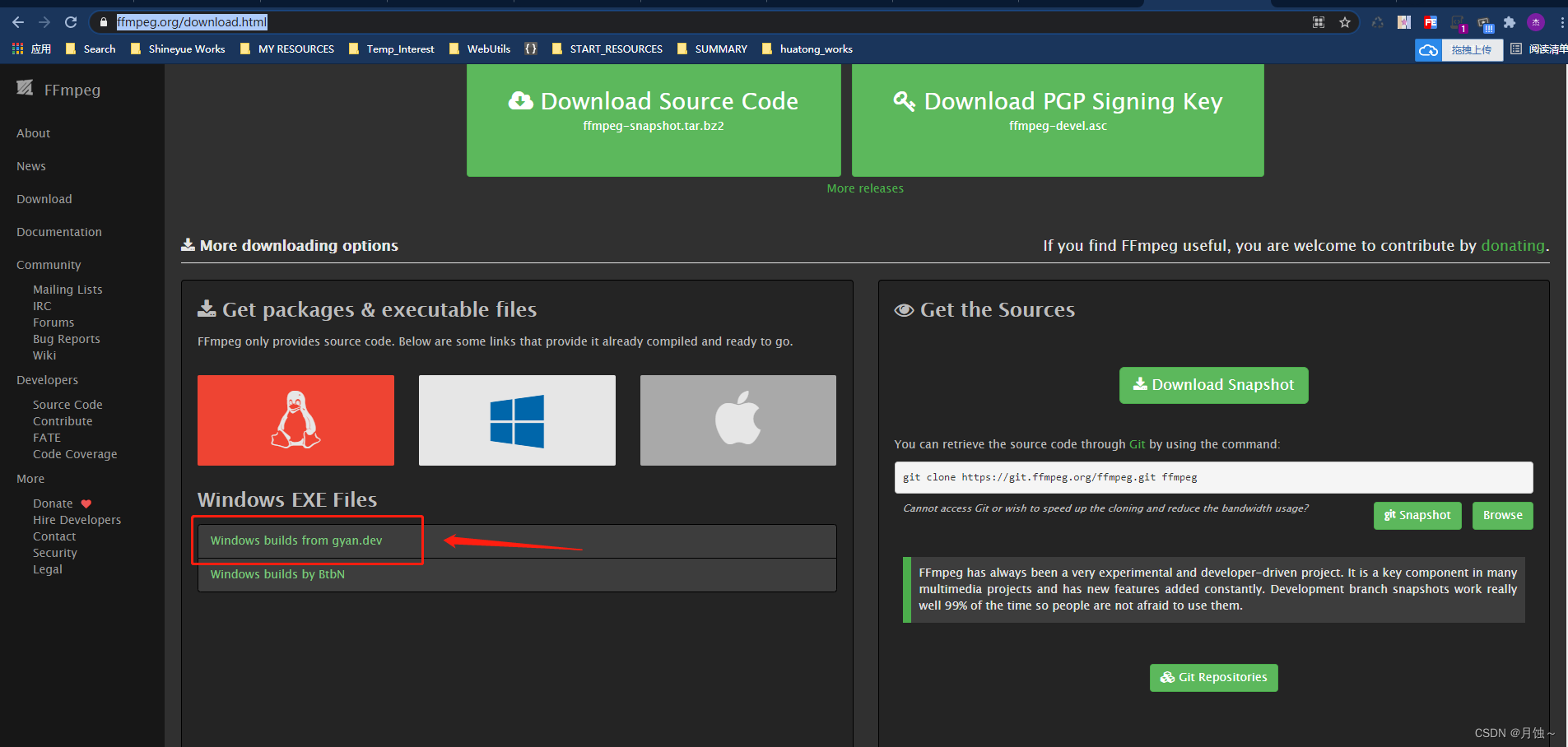The height and width of the screenshot is (747, 1568).
Task: Open the About page in sidebar
Action: [34, 133]
